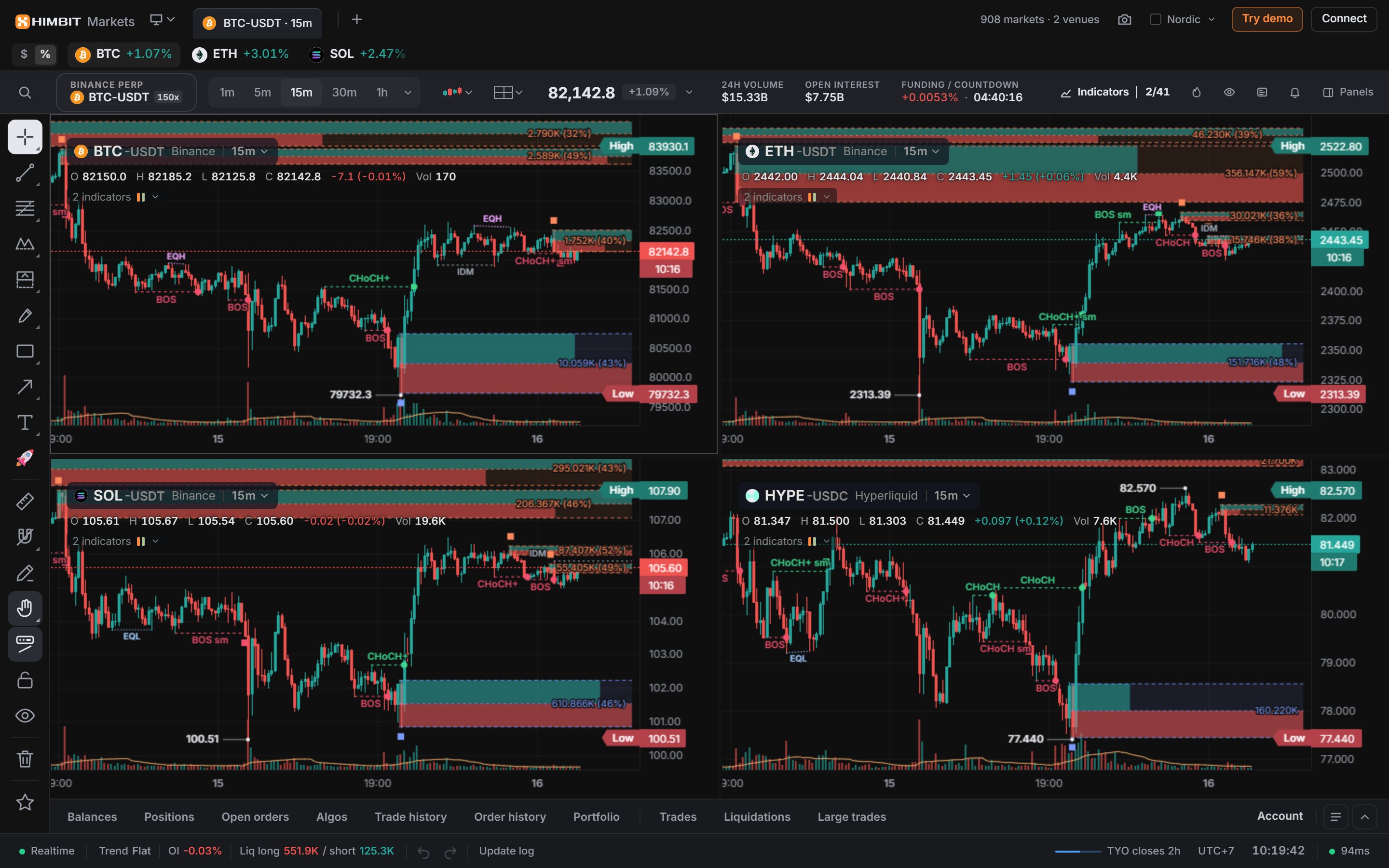1389x868 pixels.
Task: Switch to the Liquidations tab
Action: pos(757,816)
